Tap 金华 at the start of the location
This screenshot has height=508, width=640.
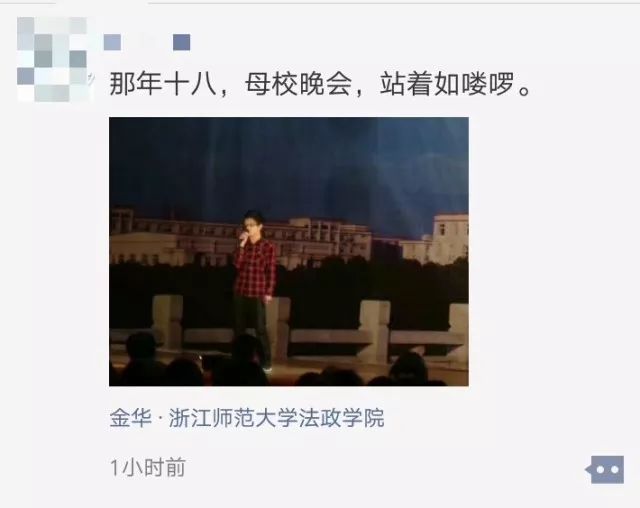pyautogui.click(x=131, y=417)
